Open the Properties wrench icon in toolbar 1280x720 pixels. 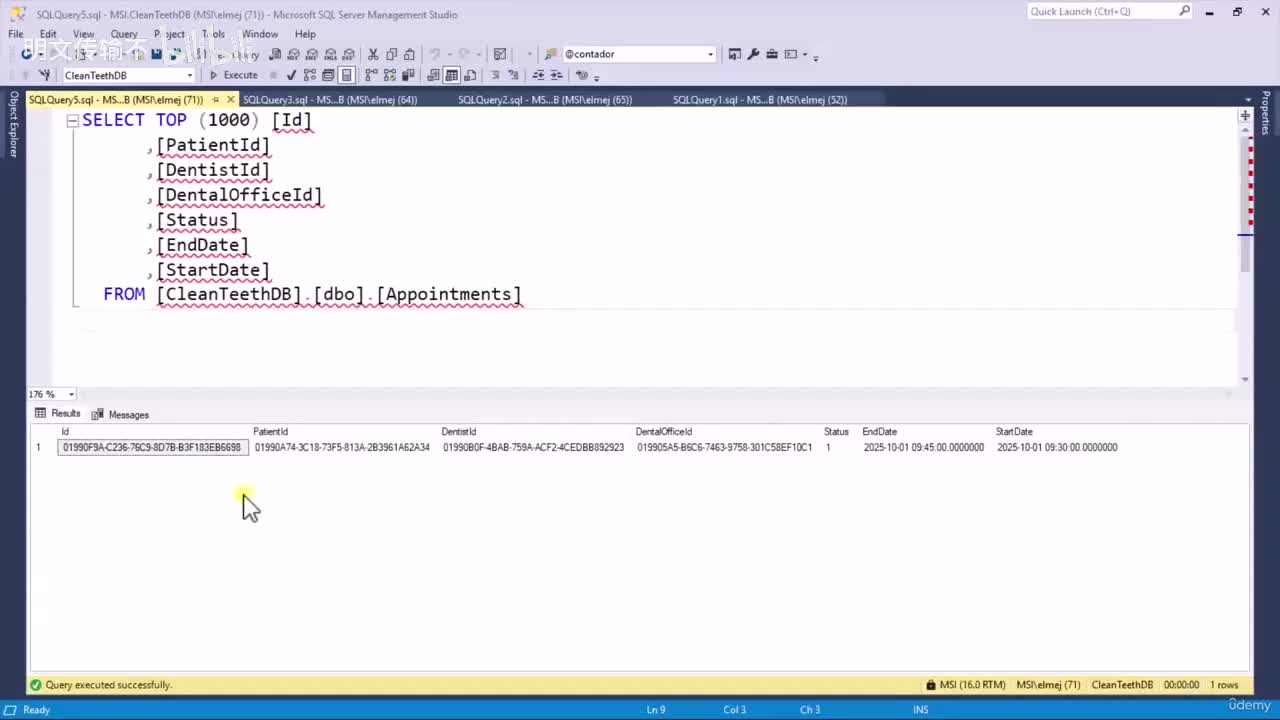pyautogui.click(x=753, y=54)
